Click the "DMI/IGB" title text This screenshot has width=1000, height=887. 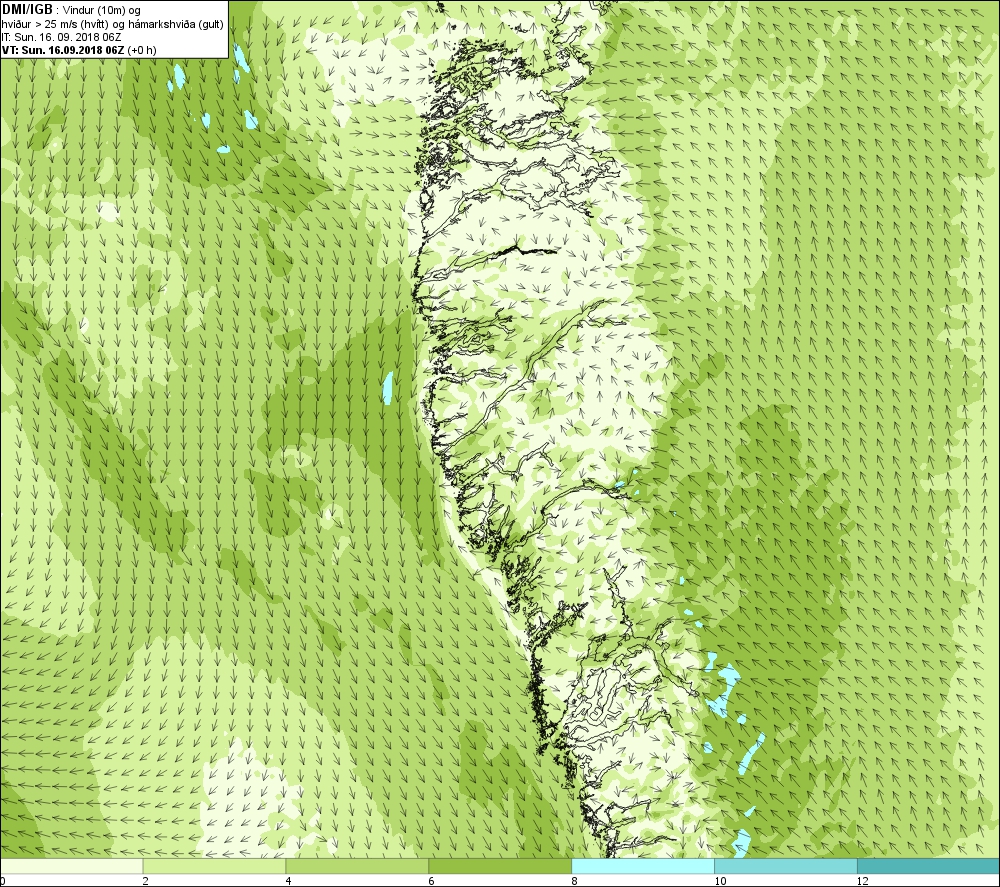tap(27, 10)
